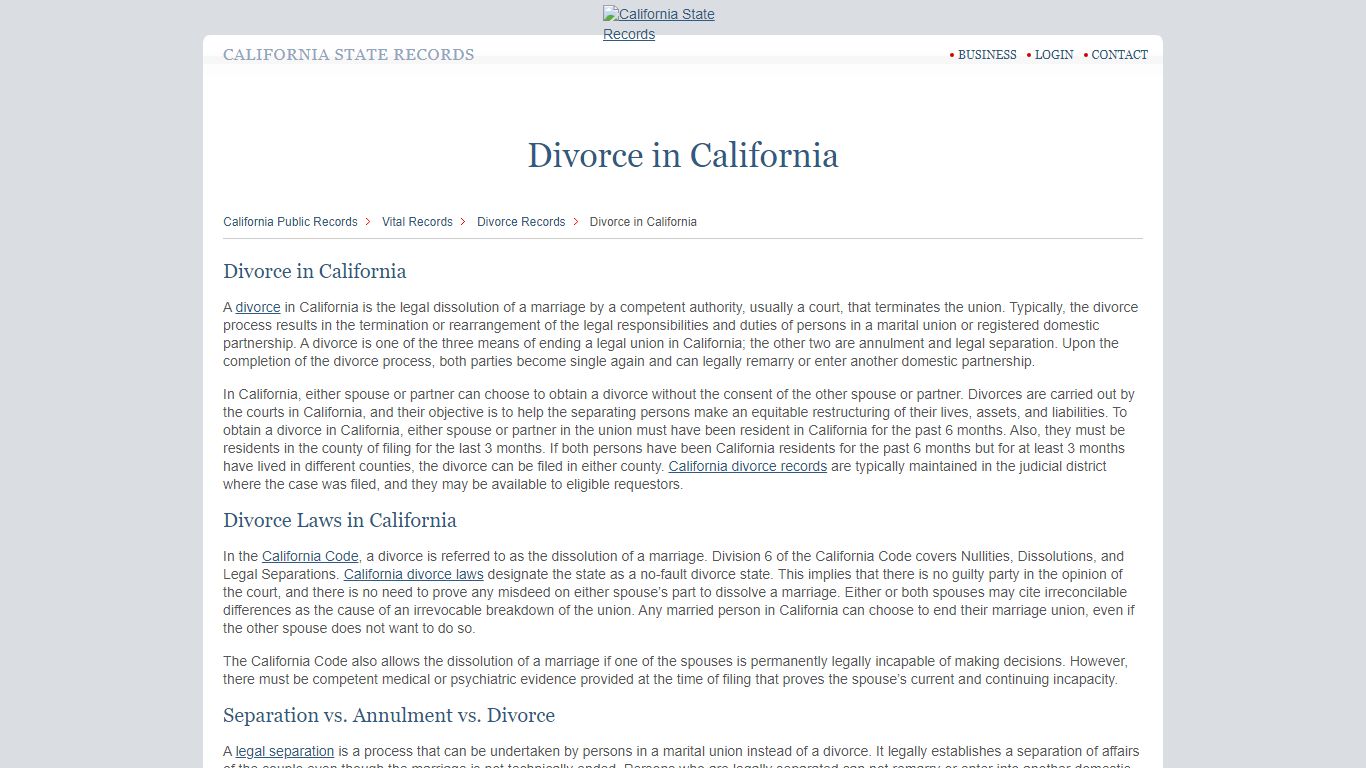1366x768 pixels.
Task: Open the CONTACT menu item
Action: [x=1119, y=55]
